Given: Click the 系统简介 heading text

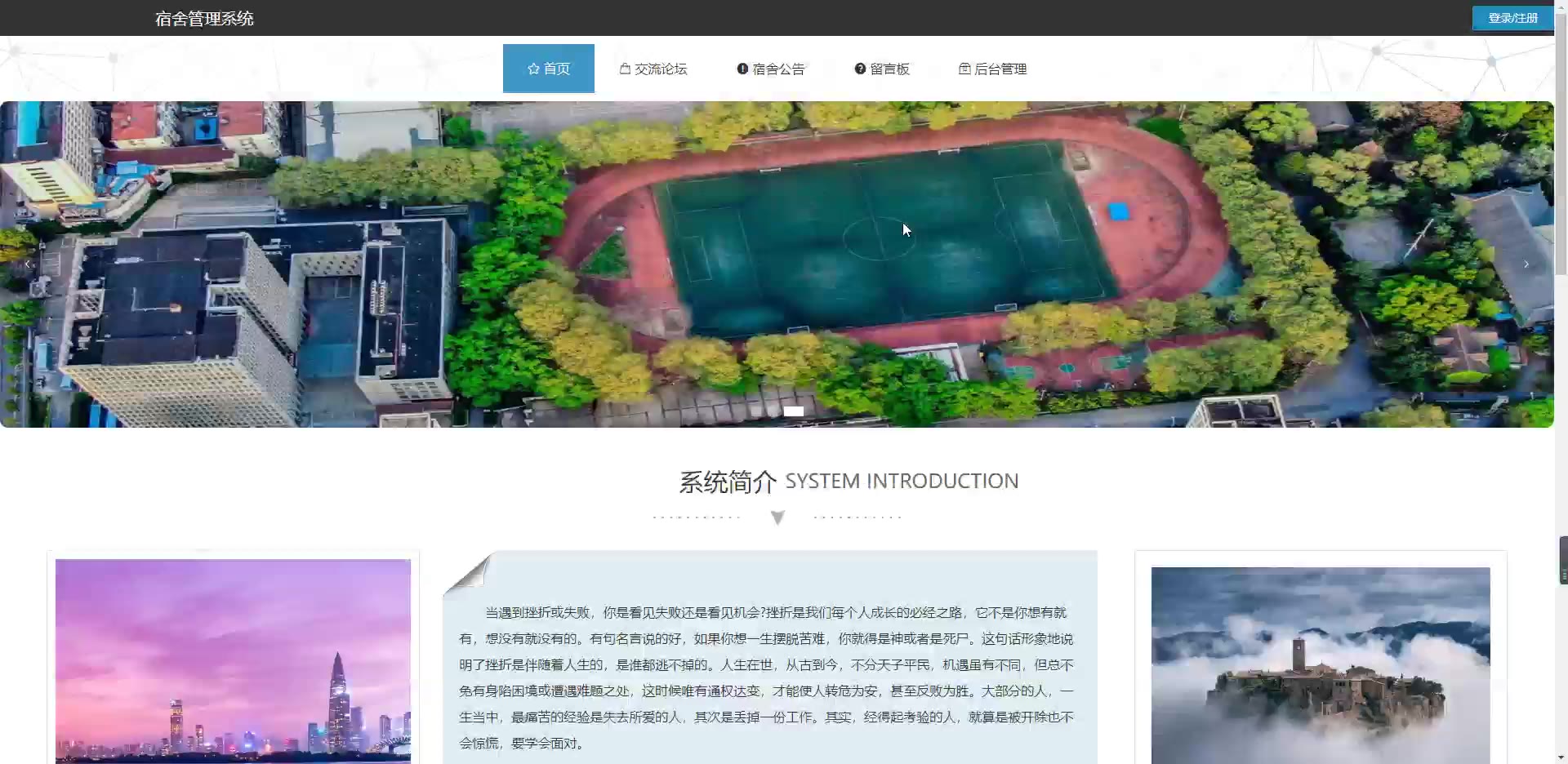Looking at the screenshot, I should [x=728, y=482].
